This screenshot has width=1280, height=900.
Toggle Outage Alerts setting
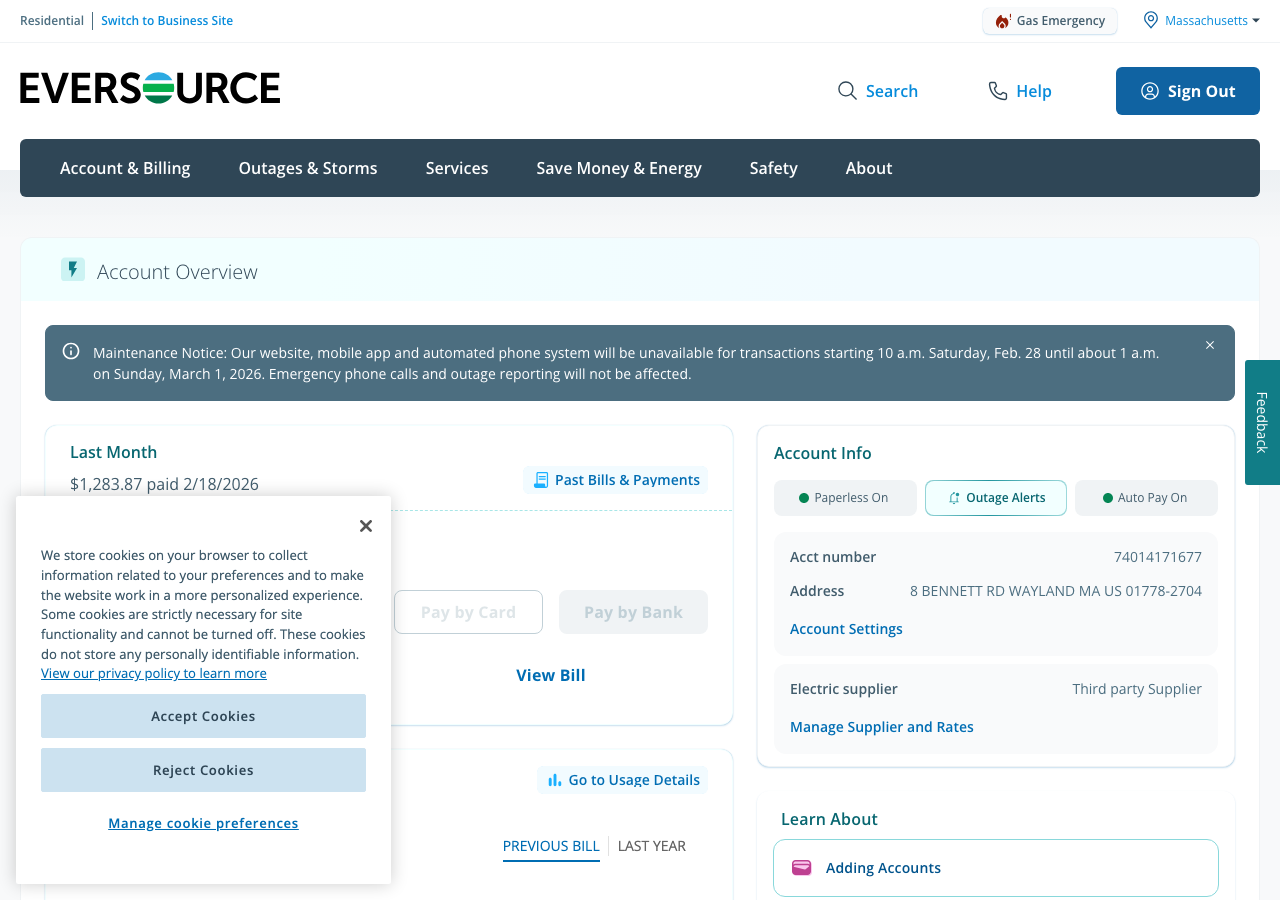(x=996, y=498)
